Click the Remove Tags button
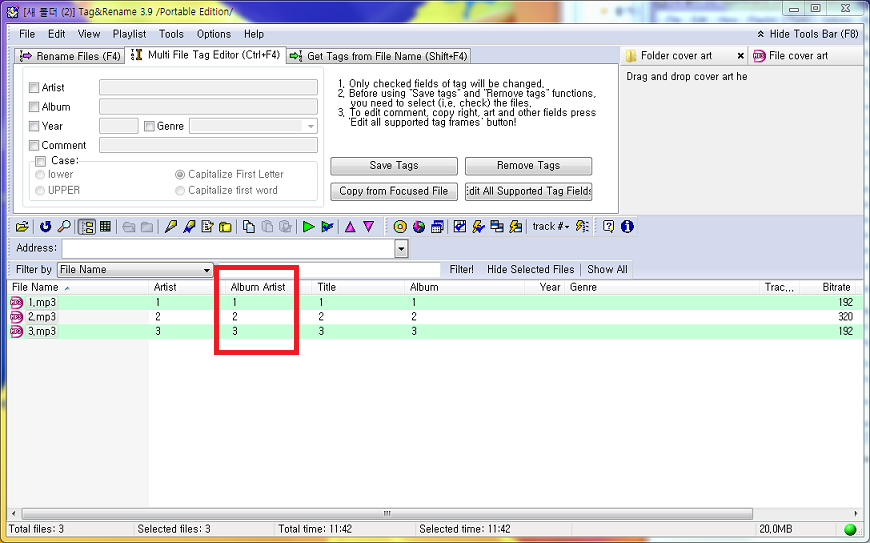This screenshot has height=543, width=870. pos(528,166)
